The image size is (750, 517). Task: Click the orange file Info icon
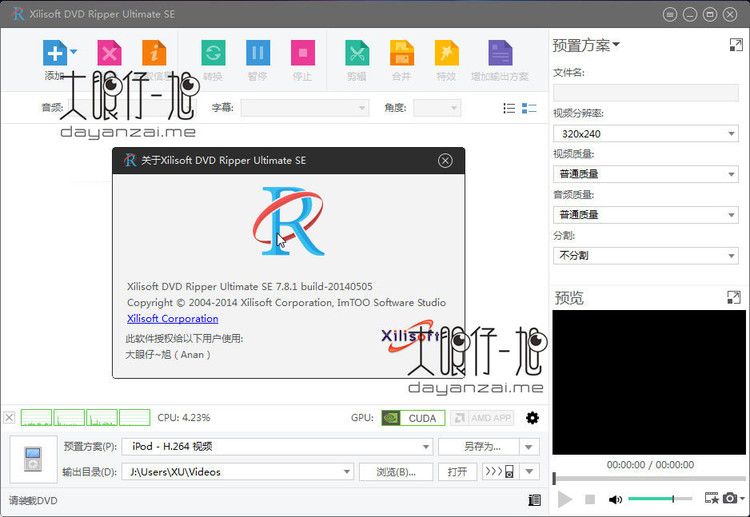154,53
